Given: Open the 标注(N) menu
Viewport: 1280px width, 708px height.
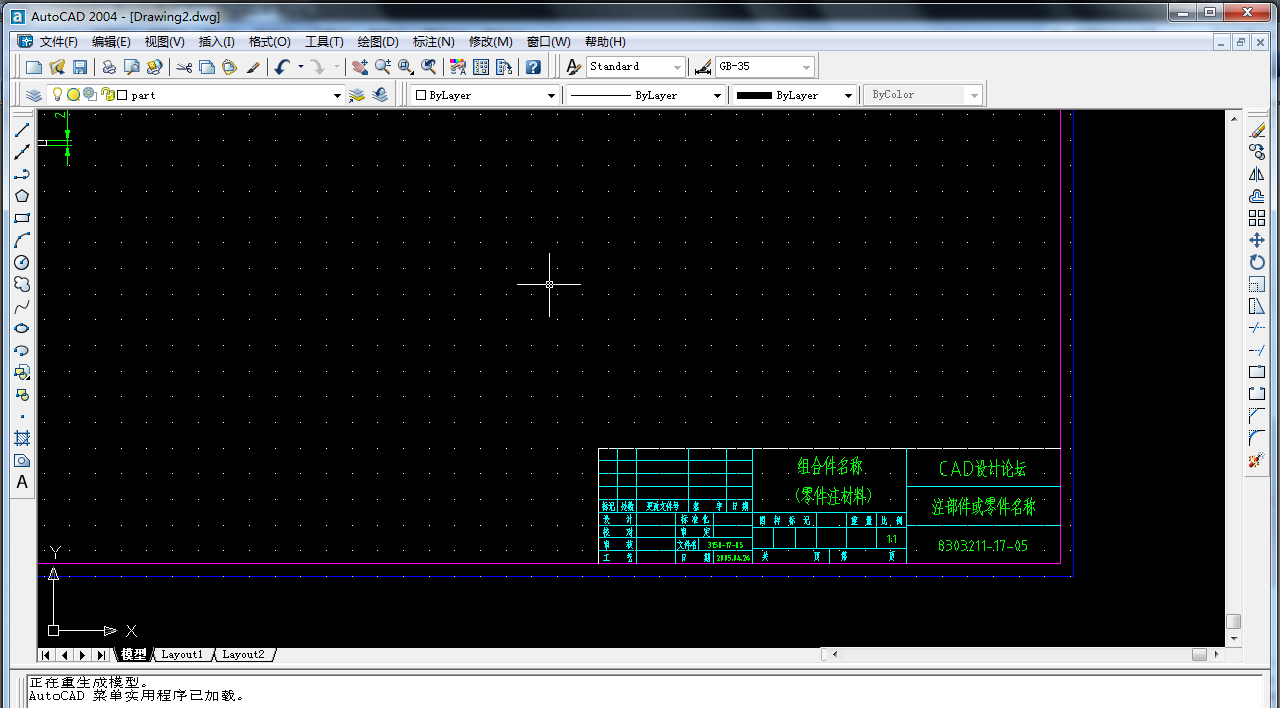Looking at the screenshot, I should pyautogui.click(x=433, y=42).
